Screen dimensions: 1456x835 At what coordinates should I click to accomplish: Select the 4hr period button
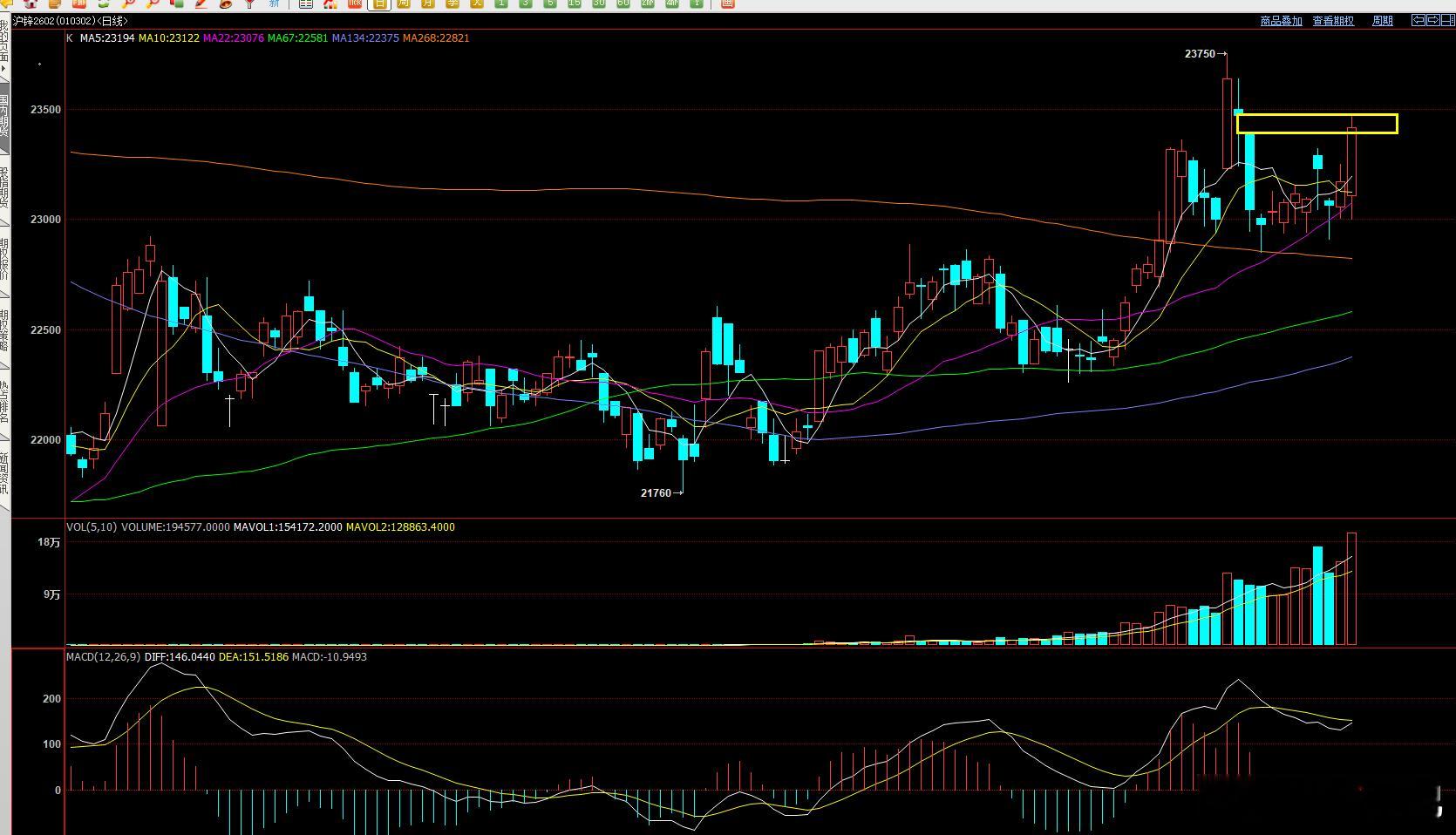click(x=672, y=3)
